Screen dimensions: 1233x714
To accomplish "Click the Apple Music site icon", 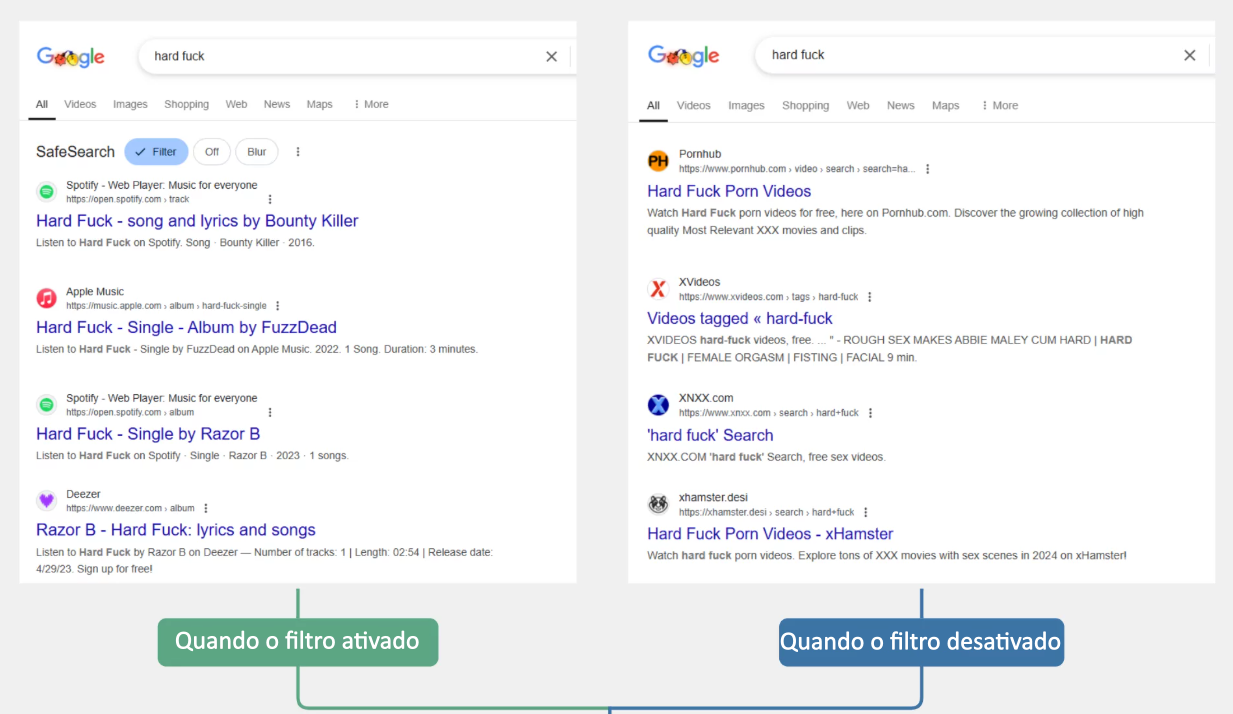I will pos(46,298).
